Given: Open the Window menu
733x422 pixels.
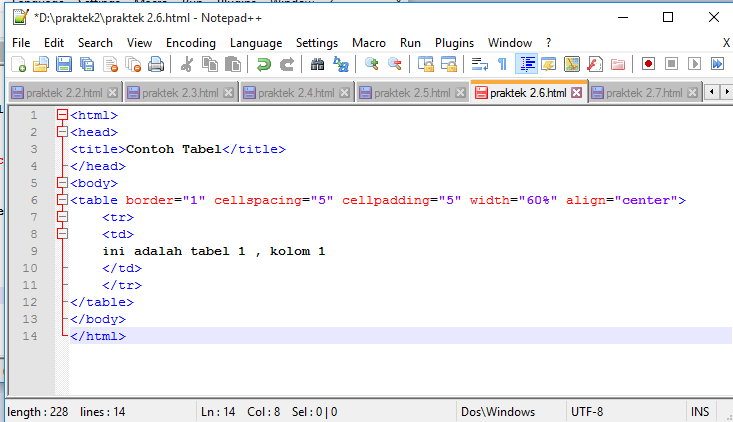Looking at the screenshot, I should 510,43.
